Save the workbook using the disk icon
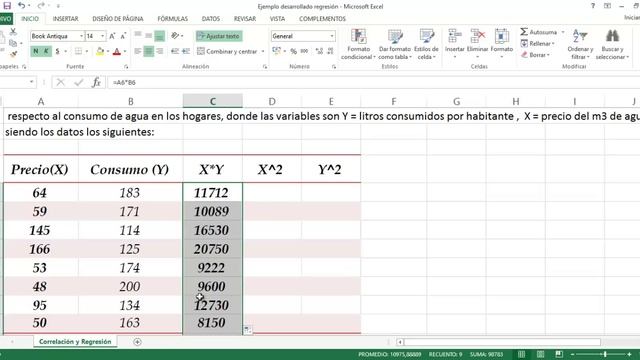640x360 pixels. (x=7, y=6)
